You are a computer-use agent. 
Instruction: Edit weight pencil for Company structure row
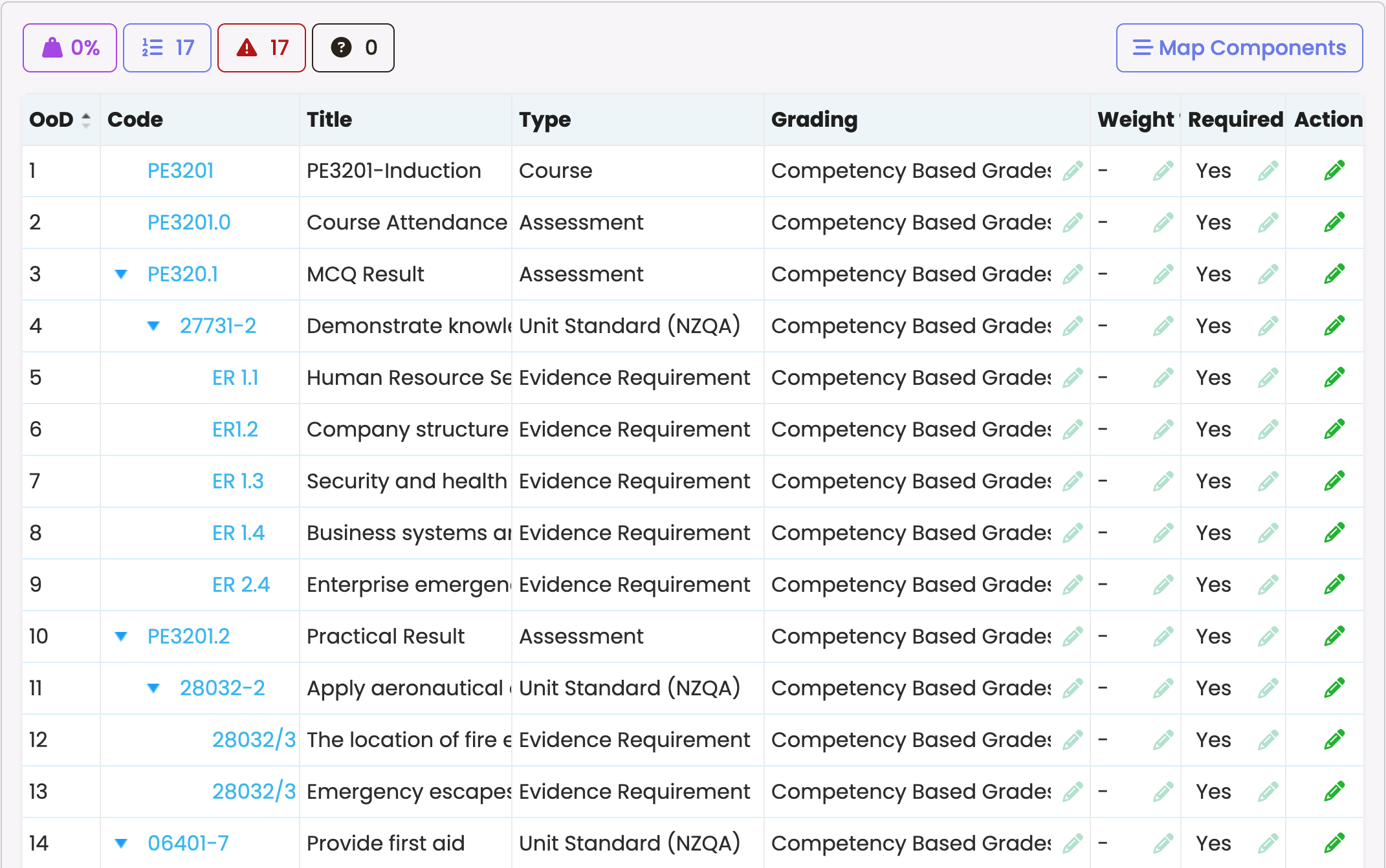1163,429
